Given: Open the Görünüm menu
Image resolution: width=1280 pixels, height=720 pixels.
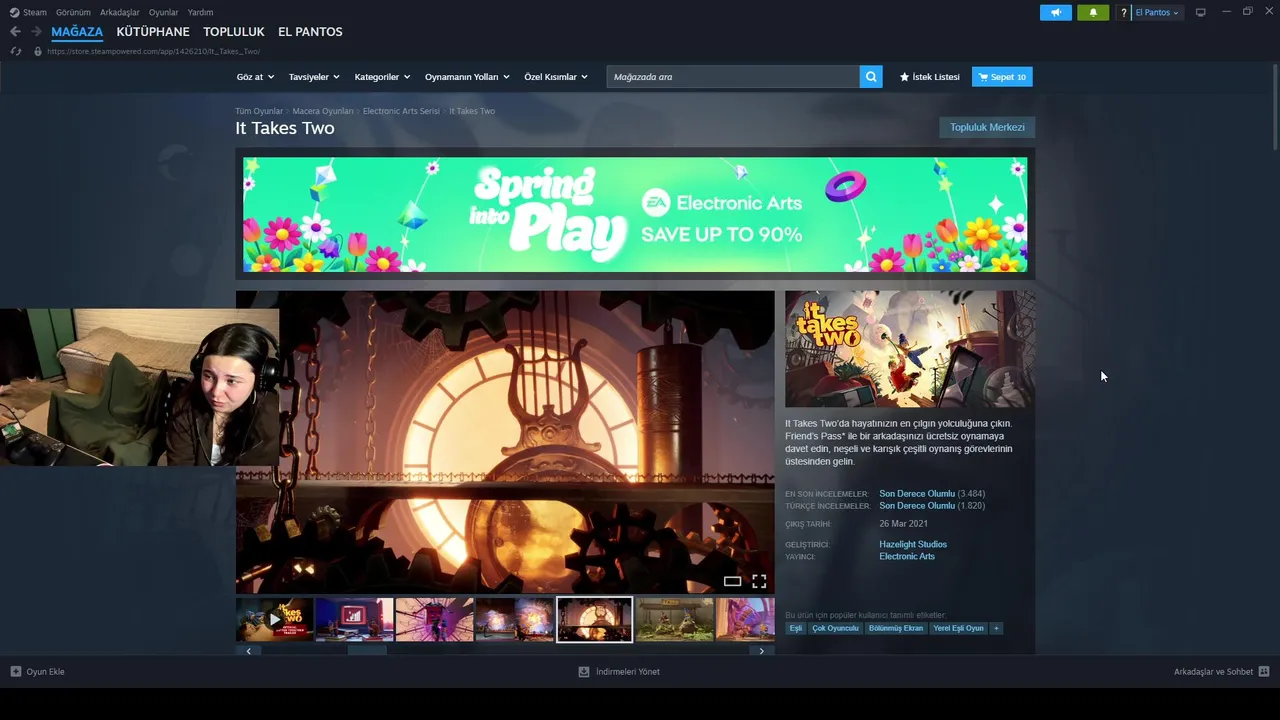Looking at the screenshot, I should coord(73,12).
